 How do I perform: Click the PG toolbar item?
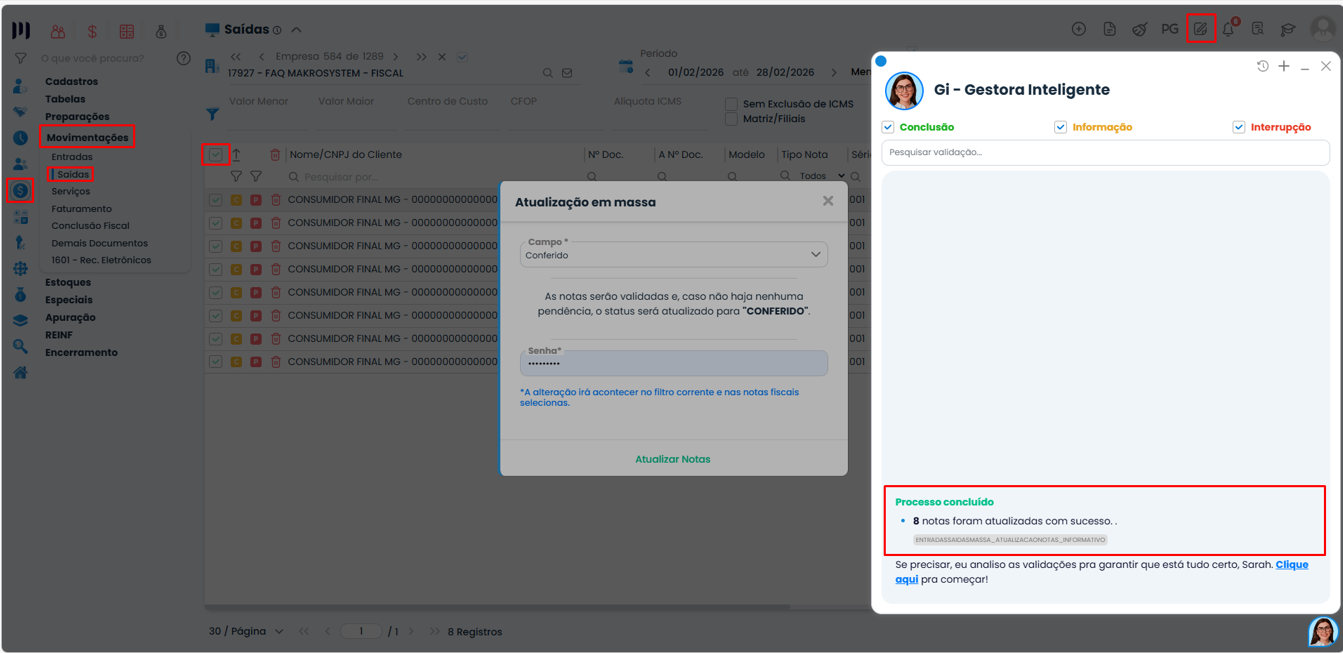pyautogui.click(x=1169, y=29)
